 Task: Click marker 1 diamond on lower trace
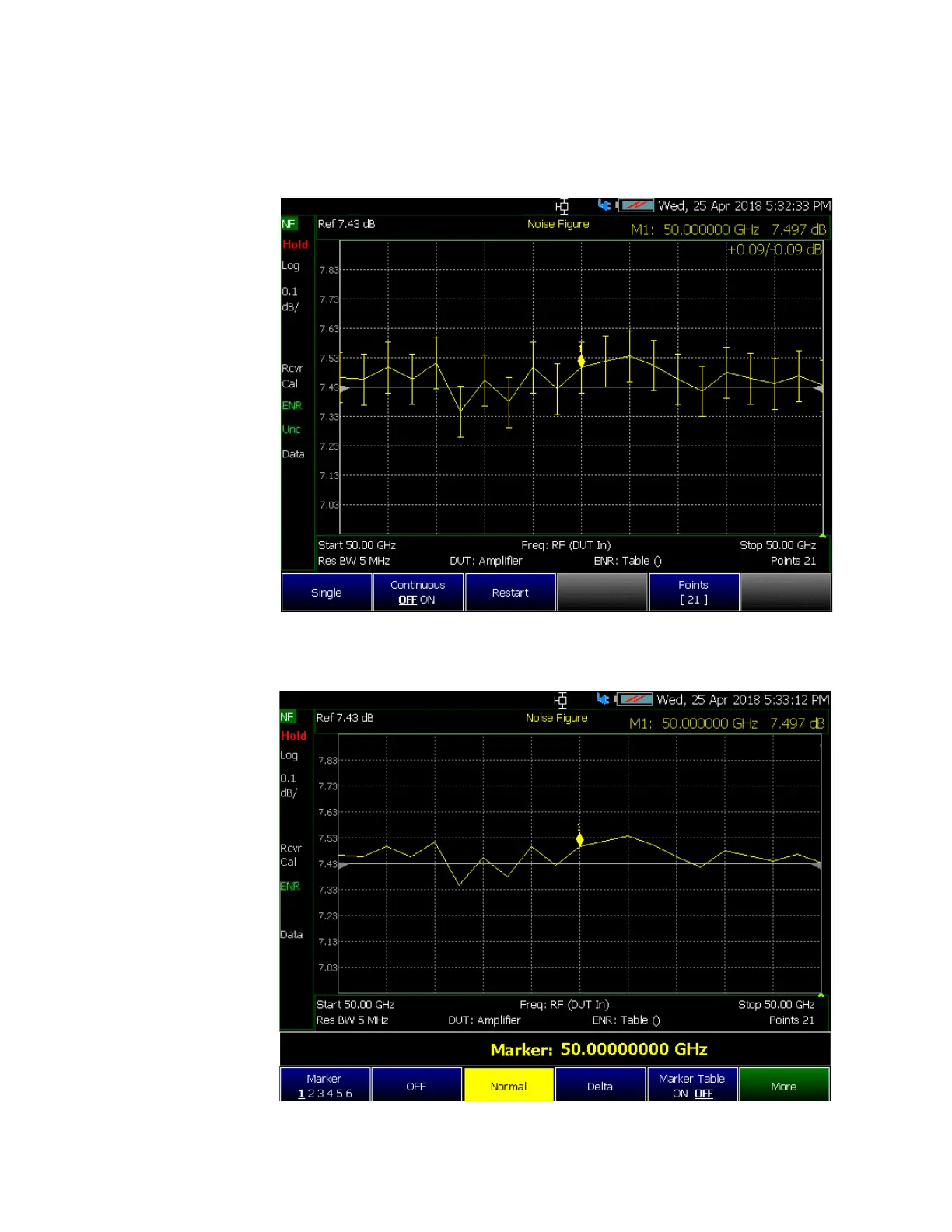click(579, 838)
